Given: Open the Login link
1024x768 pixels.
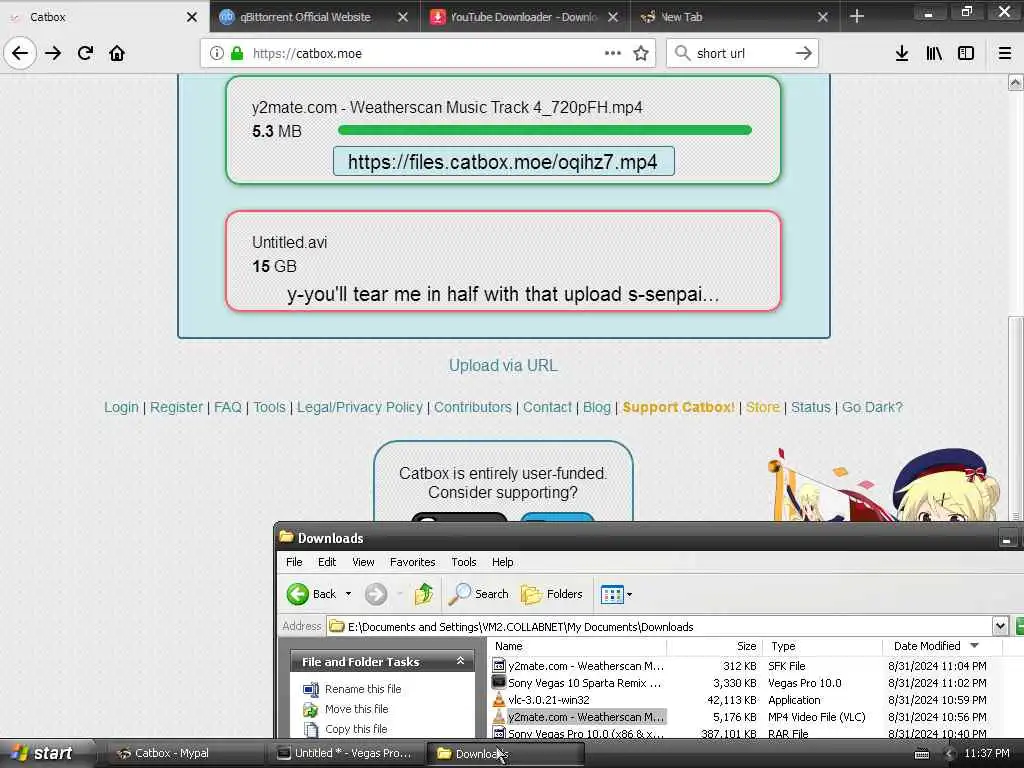Looking at the screenshot, I should [x=121, y=407].
